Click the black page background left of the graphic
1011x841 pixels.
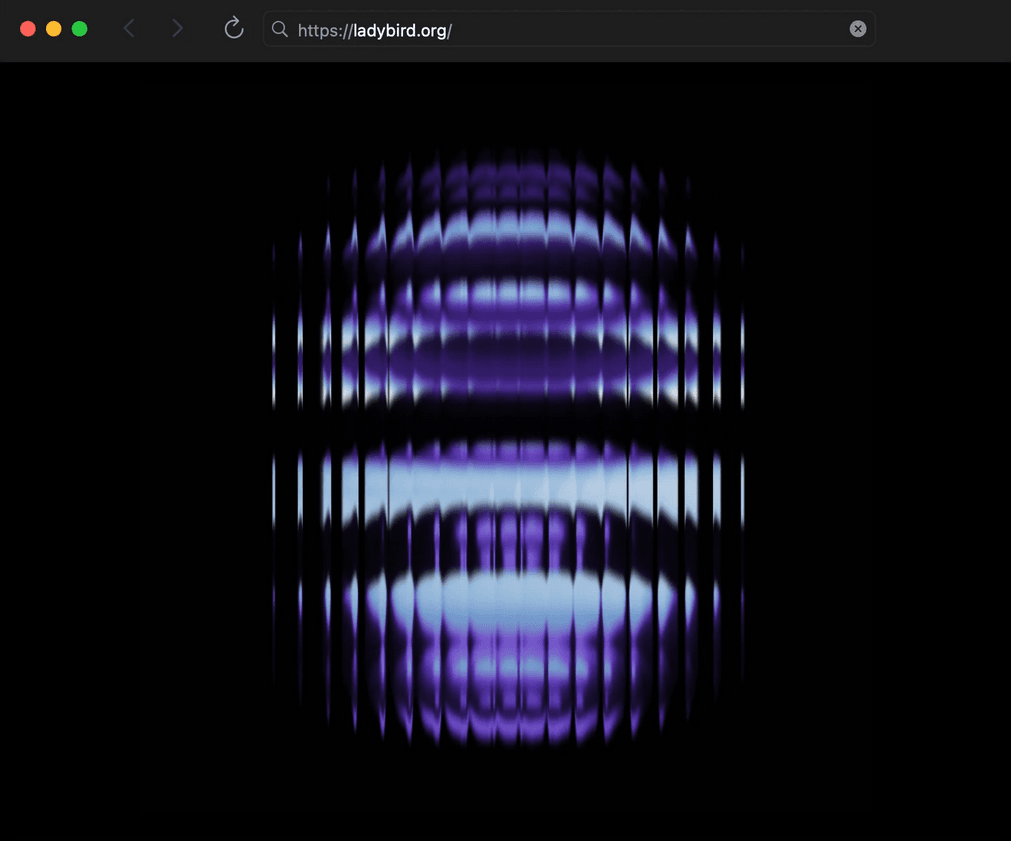coord(130,450)
